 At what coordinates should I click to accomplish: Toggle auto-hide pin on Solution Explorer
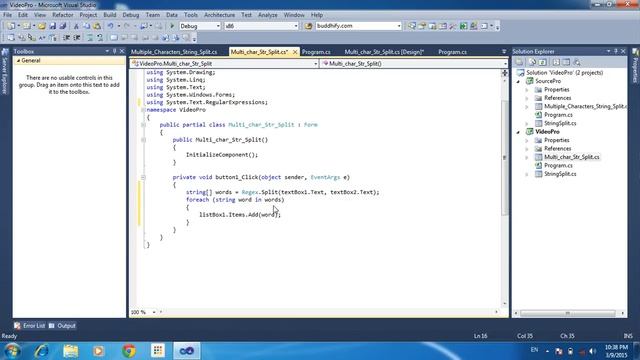click(x=616, y=51)
